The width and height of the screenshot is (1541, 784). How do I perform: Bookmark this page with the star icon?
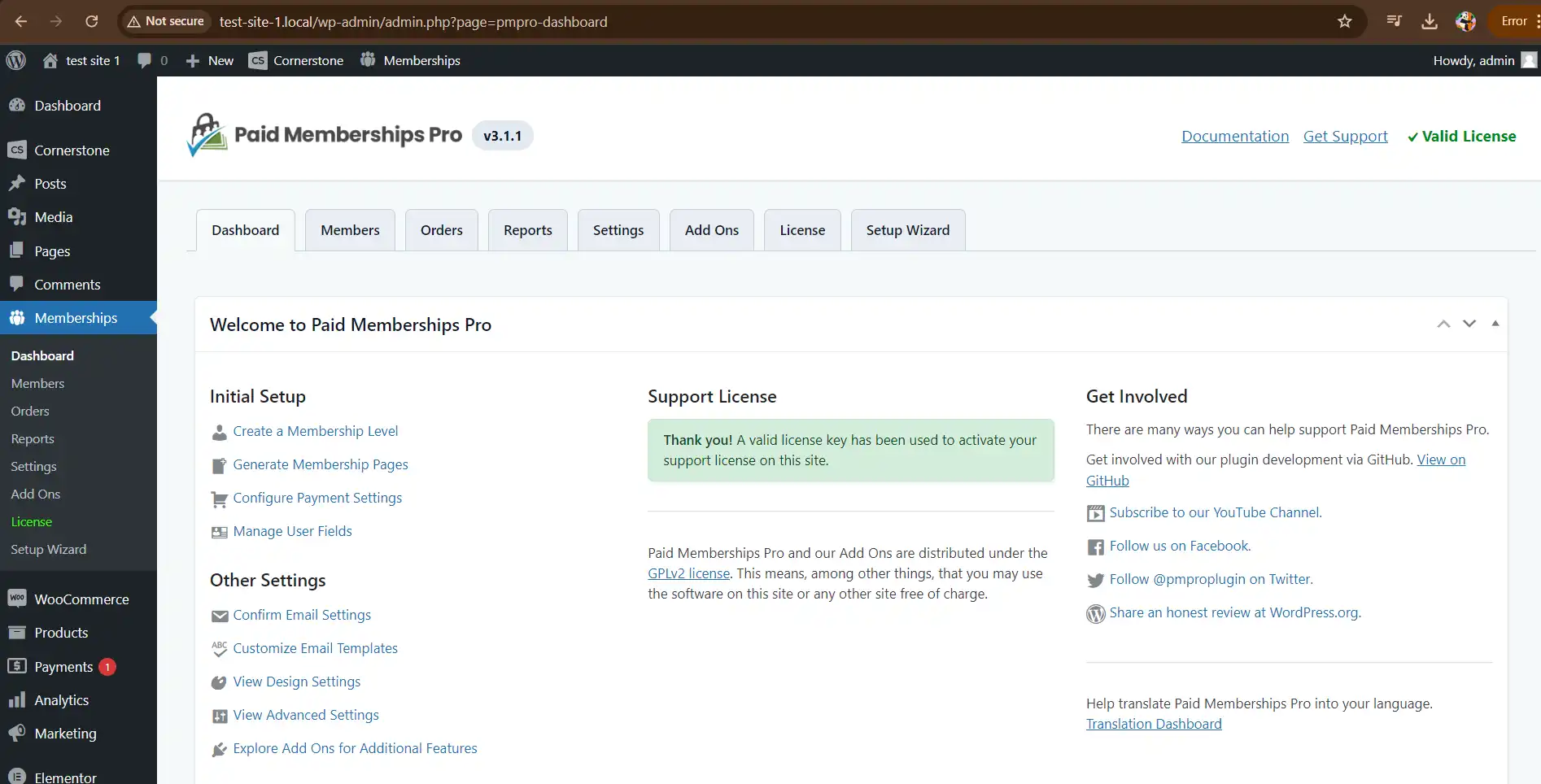coord(1345,21)
